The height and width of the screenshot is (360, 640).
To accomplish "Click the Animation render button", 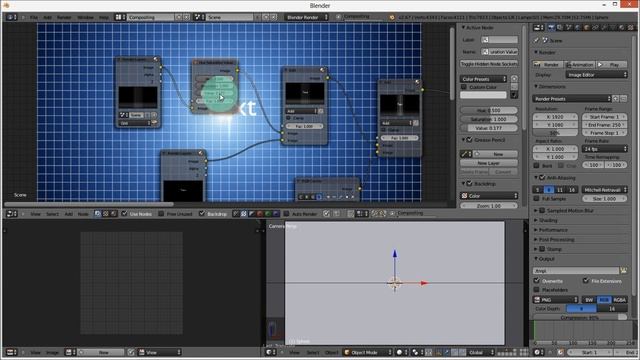I will [x=580, y=64].
